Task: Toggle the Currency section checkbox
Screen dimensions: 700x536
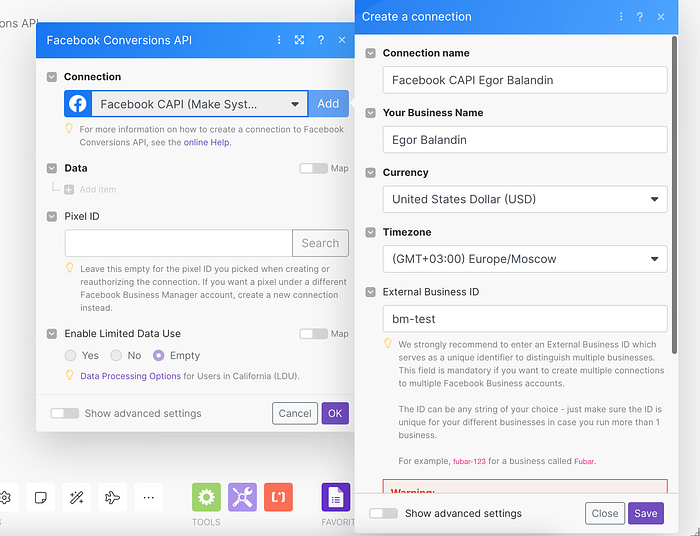Action: click(371, 173)
